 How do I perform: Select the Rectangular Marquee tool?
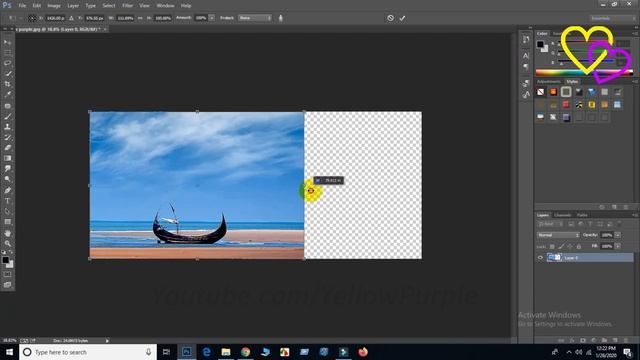(x=7, y=53)
